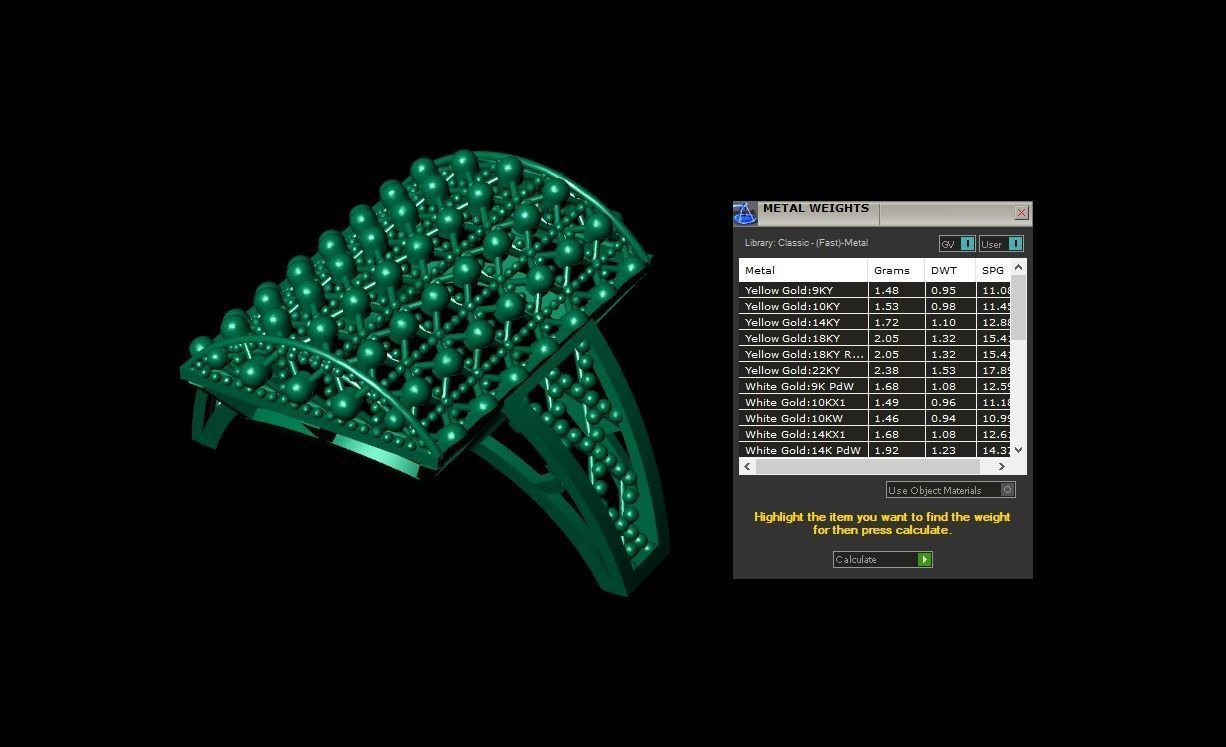Click the Metal Weights scale icon

745,213
